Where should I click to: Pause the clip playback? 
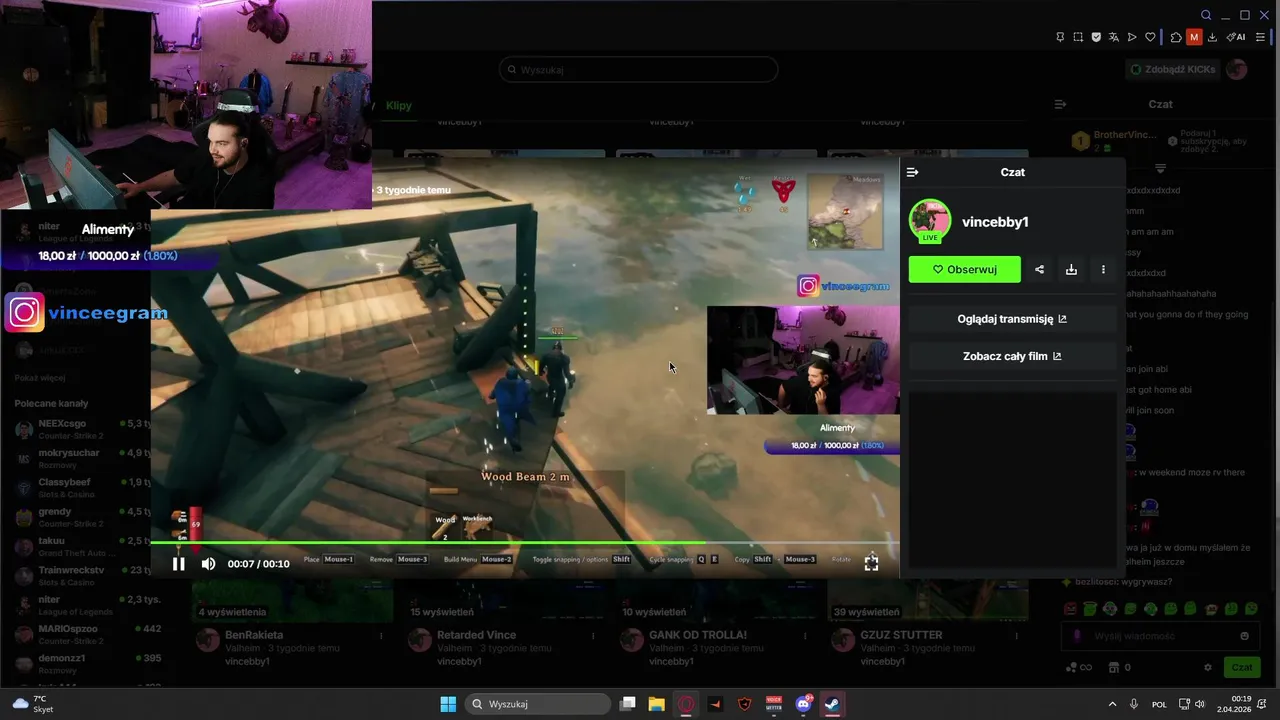[178, 564]
